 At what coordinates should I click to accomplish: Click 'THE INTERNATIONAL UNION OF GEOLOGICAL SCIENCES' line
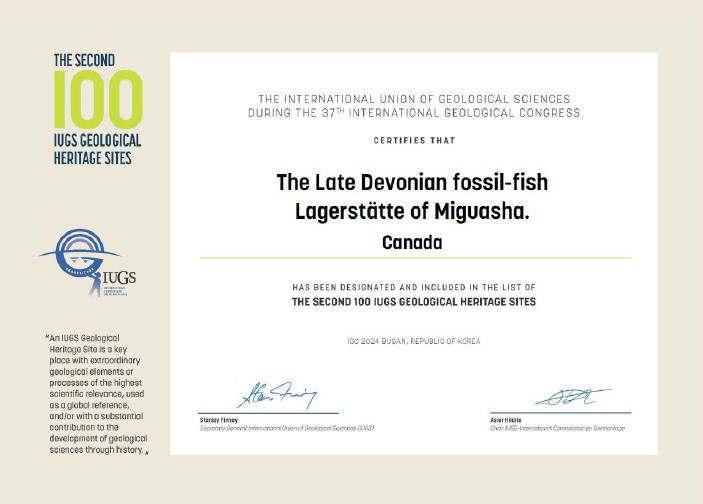pyautogui.click(x=414, y=99)
